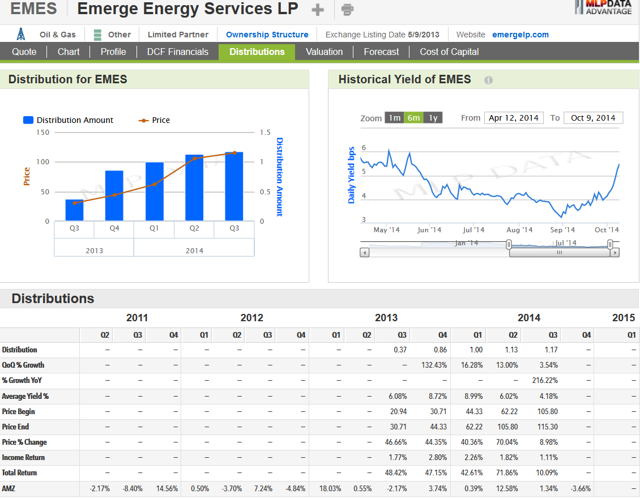Click the 70.04% price change value
This screenshot has height=498, width=640.
coord(507,442)
